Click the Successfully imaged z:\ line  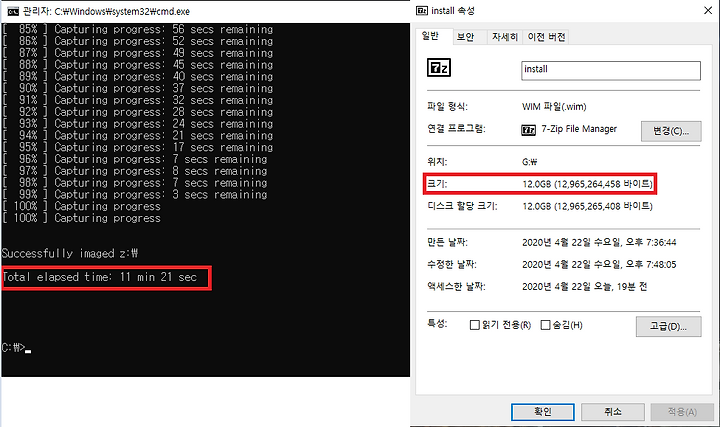click(69, 253)
